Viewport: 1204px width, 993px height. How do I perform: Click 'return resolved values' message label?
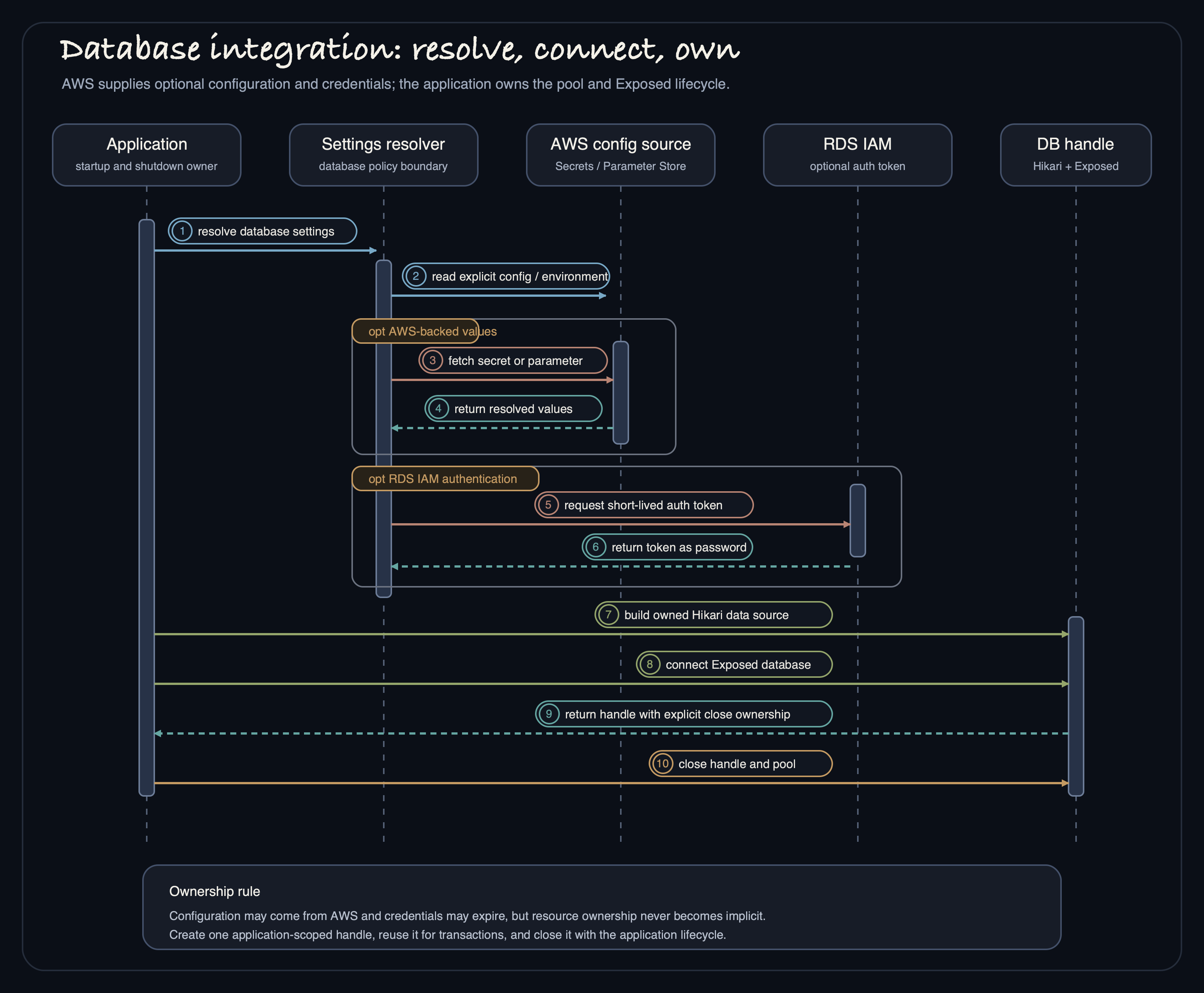(513, 408)
